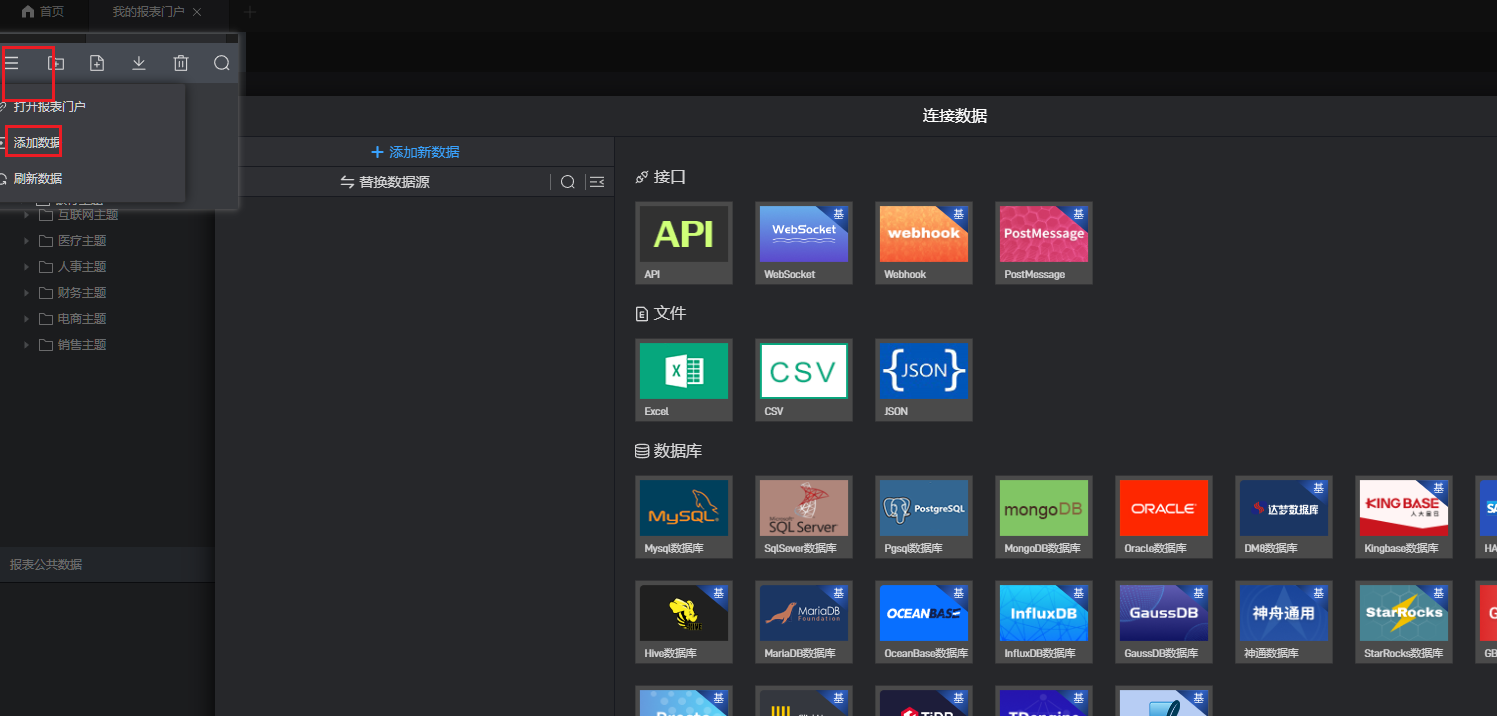Viewport: 1497px width, 716px height.
Task: Select the 神通数据库 tile
Action: (x=1284, y=622)
